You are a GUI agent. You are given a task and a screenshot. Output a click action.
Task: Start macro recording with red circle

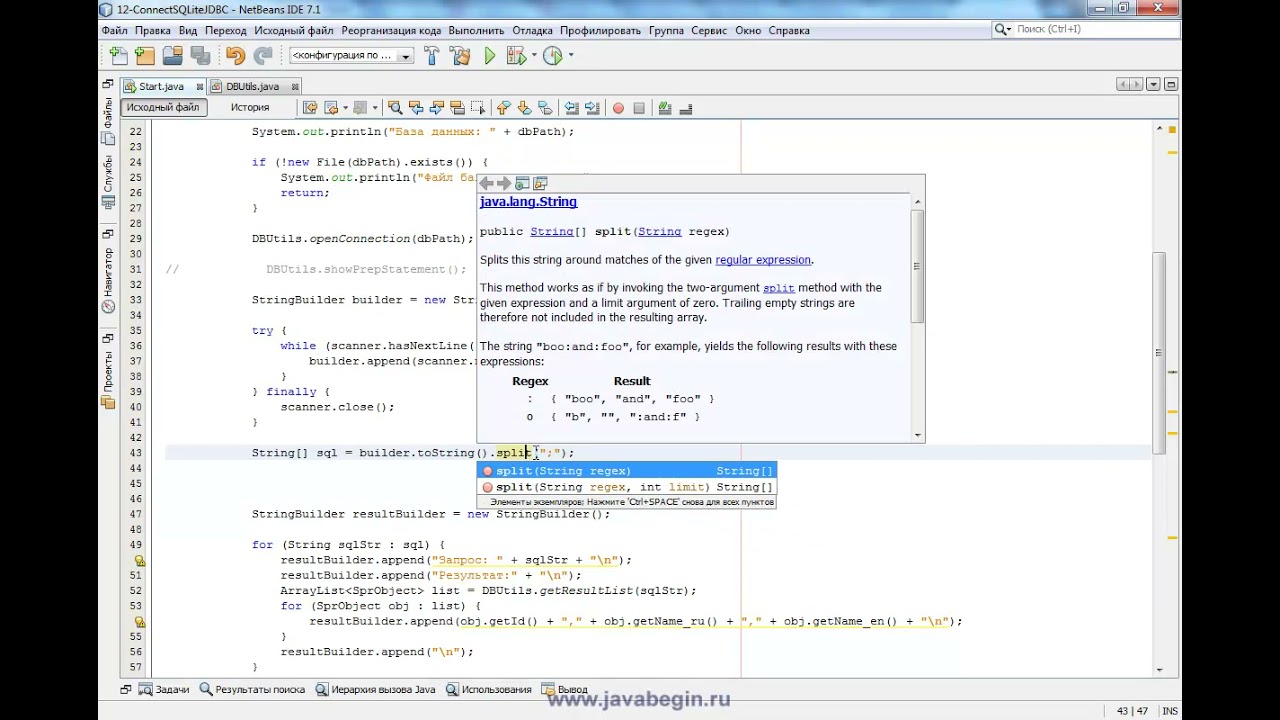(618, 108)
